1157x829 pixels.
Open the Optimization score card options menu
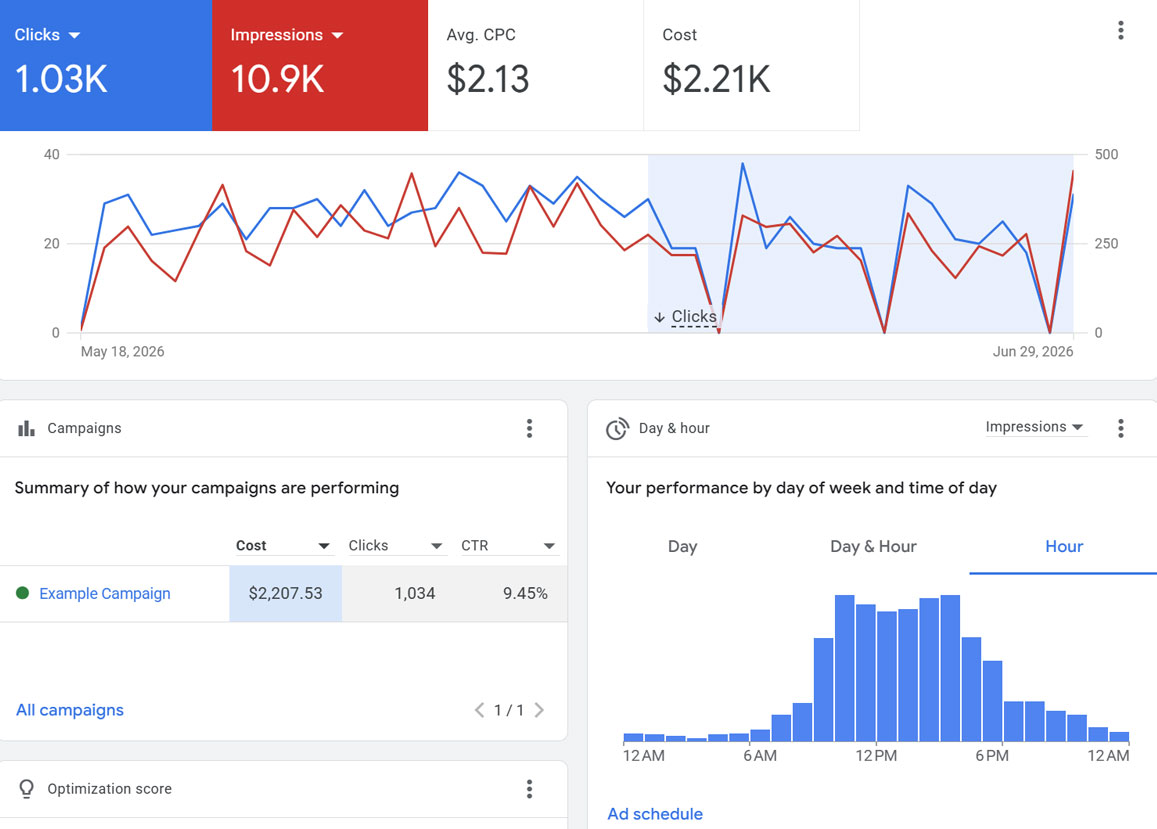529,788
